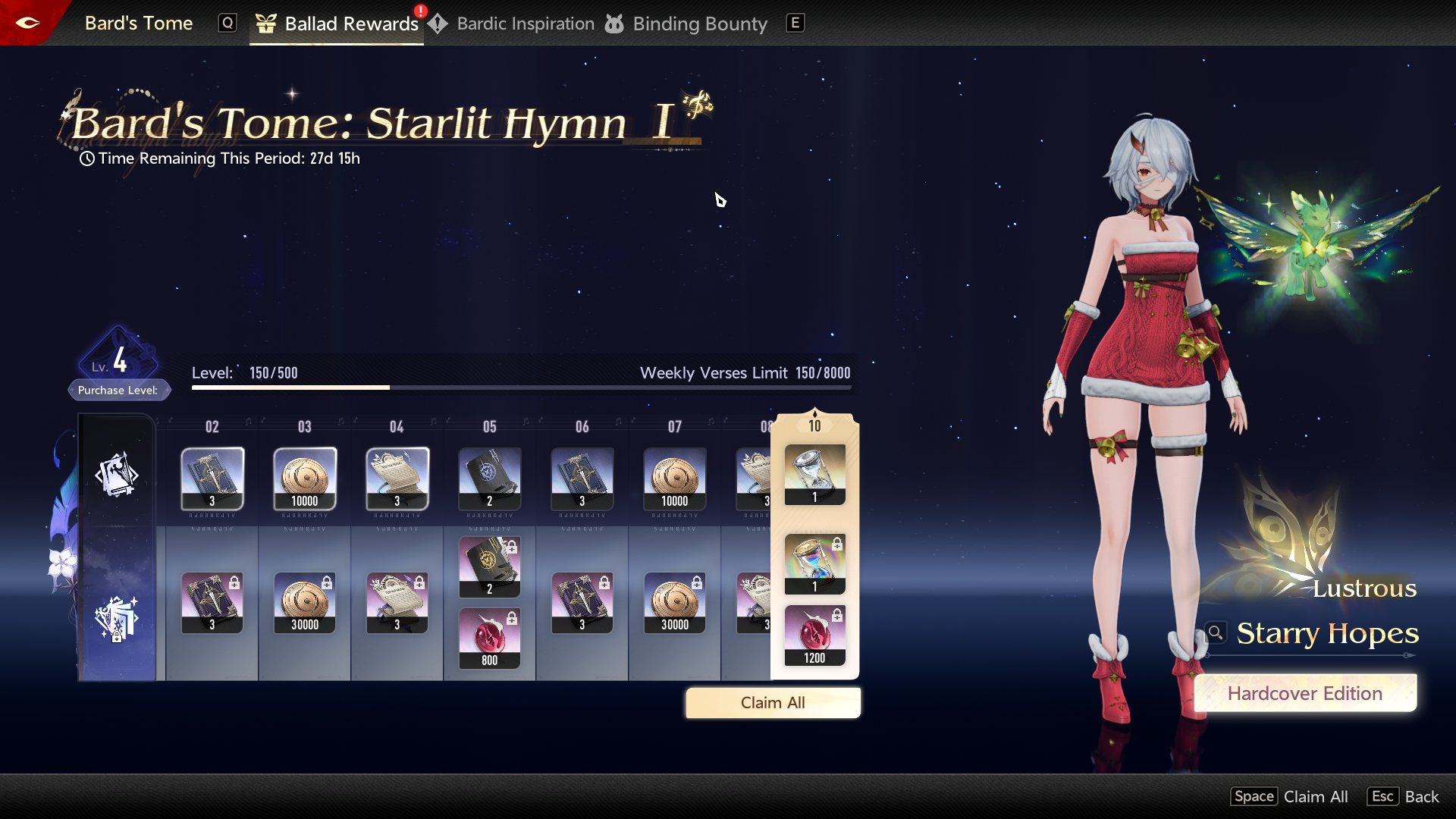Open the Bard's Tome tab
The height and width of the screenshot is (819, 1456).
pyautogui.click(x=139, y=24)
